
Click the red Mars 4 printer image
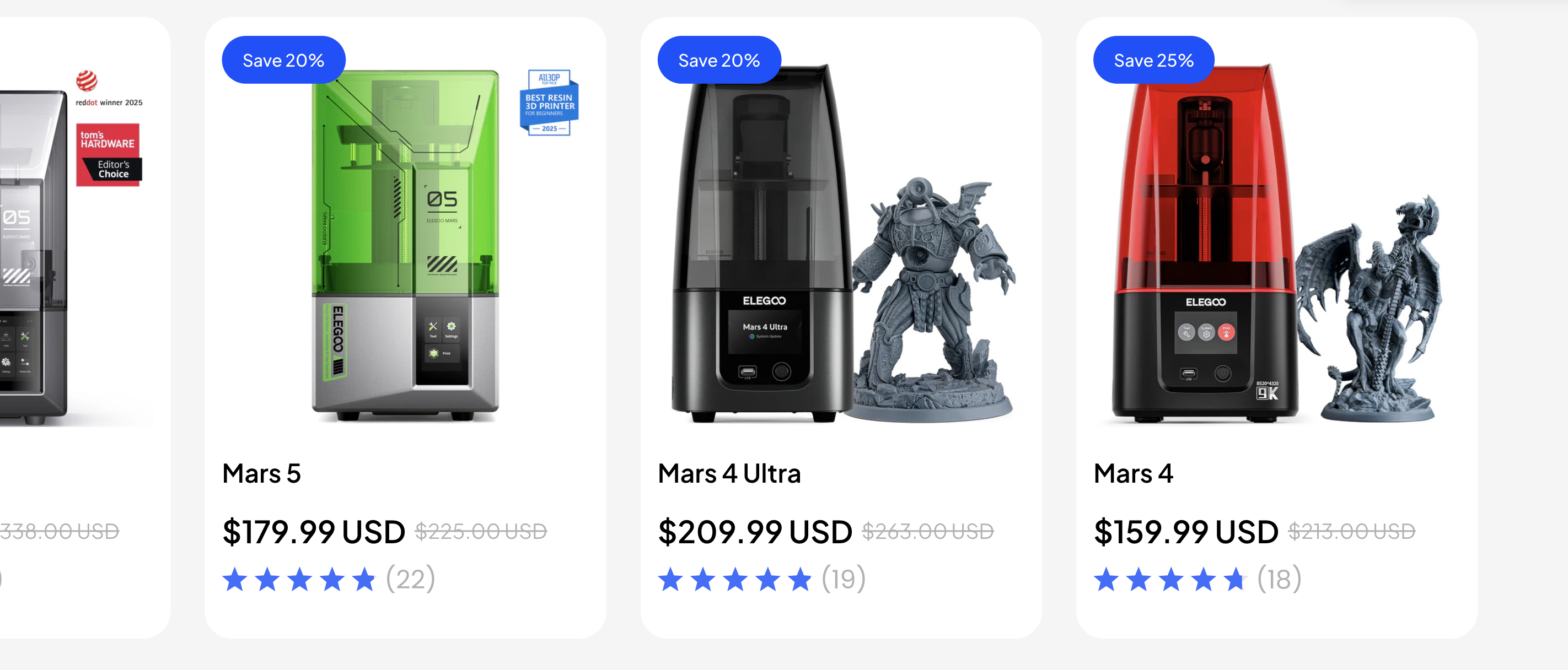point(1205,244)
